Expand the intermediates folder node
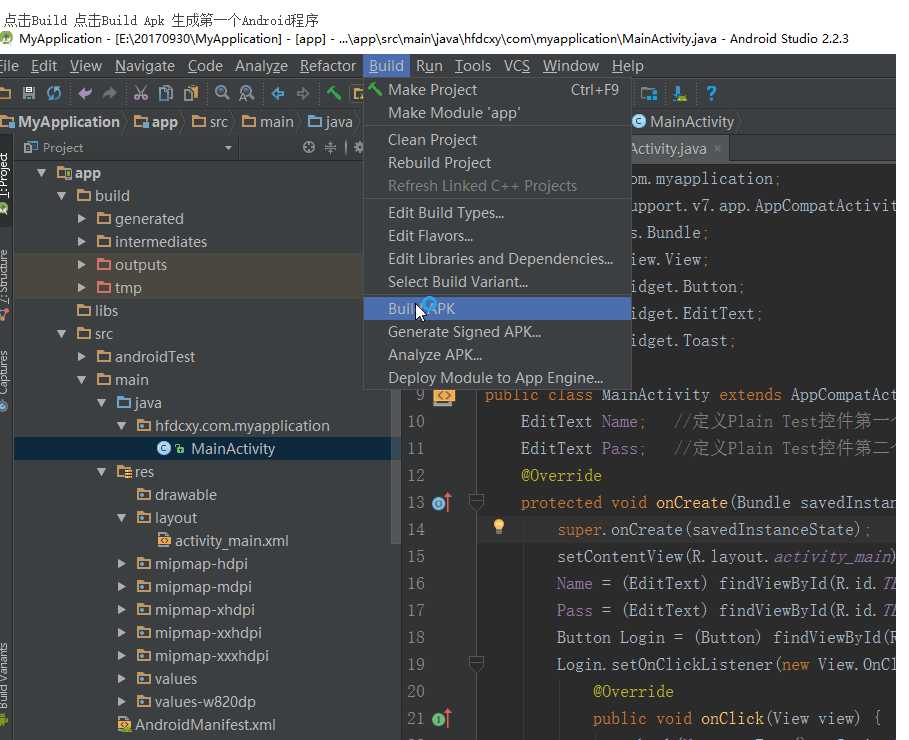909x740 pixels. 82,242
